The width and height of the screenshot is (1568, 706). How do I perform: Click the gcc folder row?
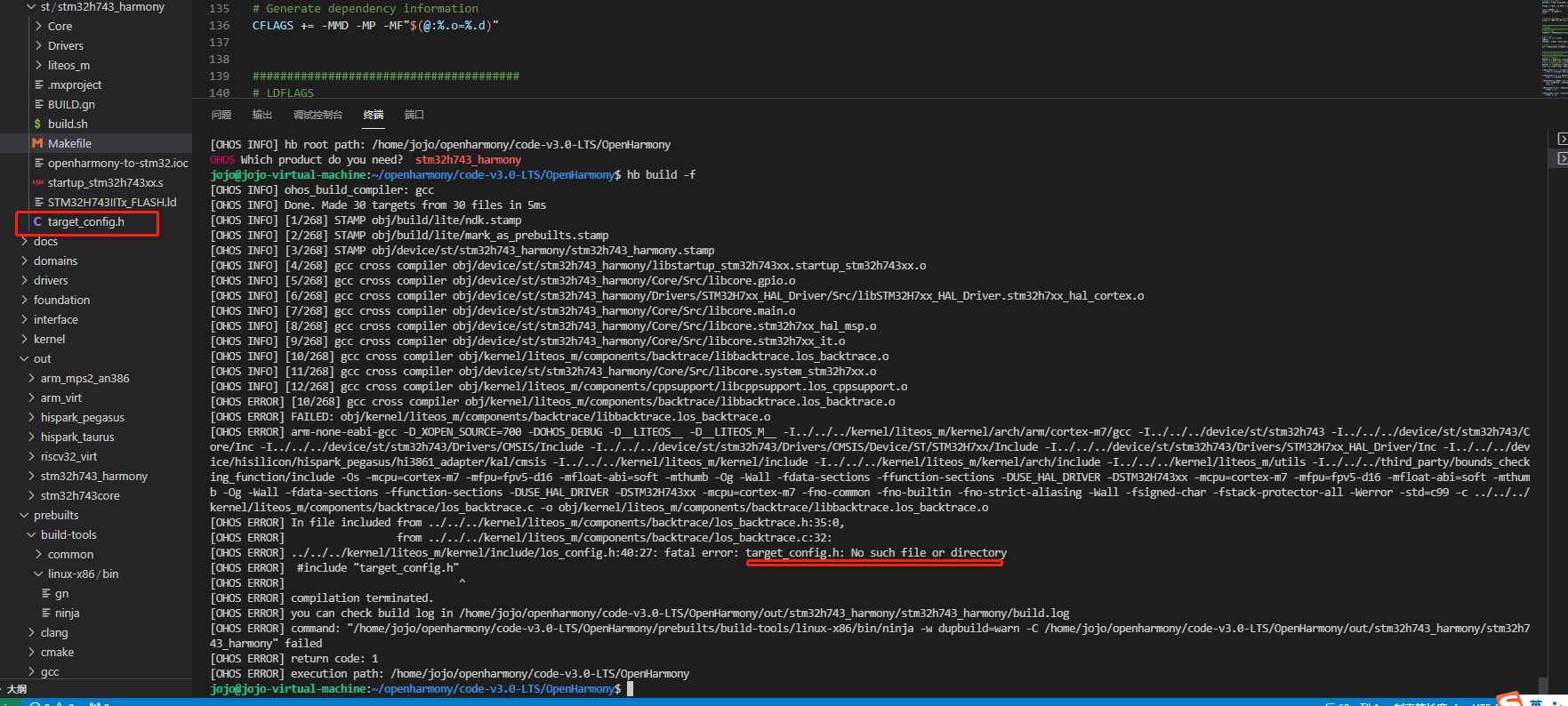(96, 671)
